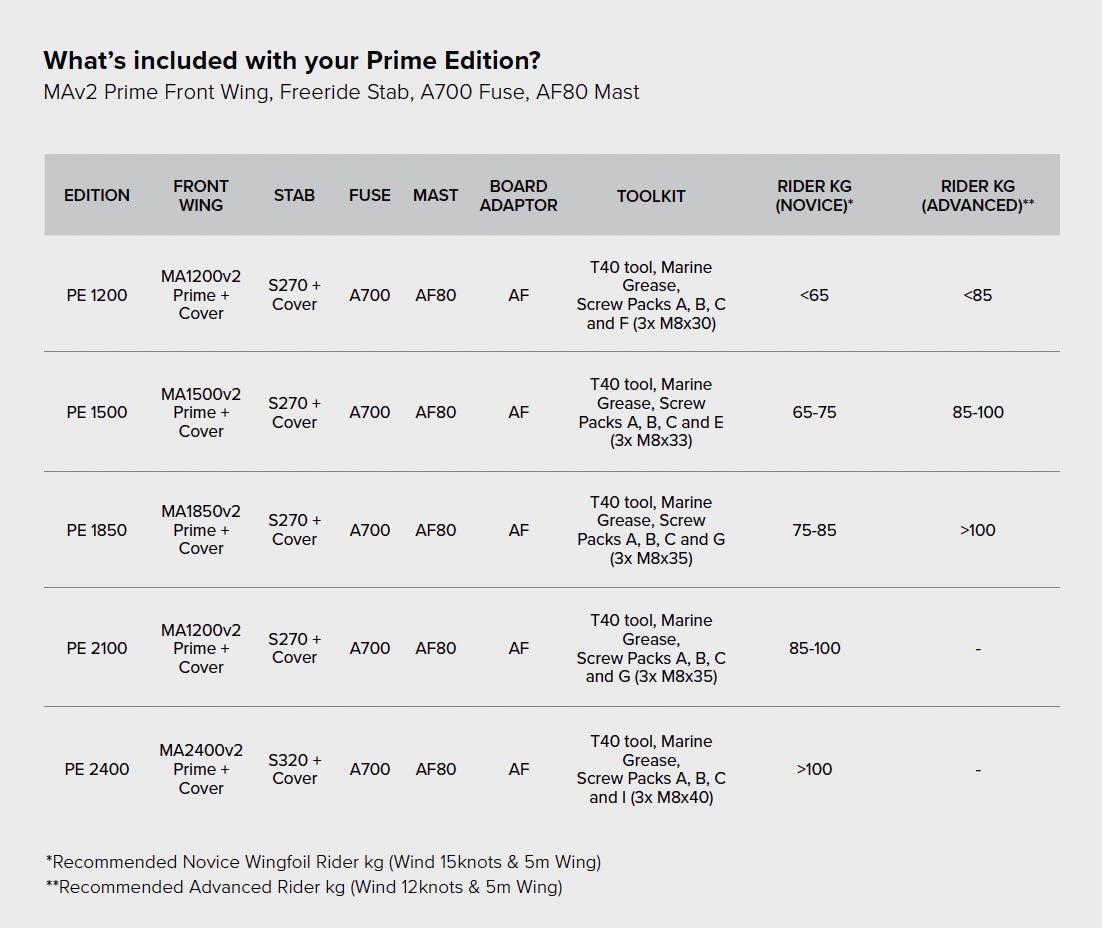Select the FRONT WING column header
Image resolution: width=1102 pixels, height=928 pixels.
pos(201,195)
